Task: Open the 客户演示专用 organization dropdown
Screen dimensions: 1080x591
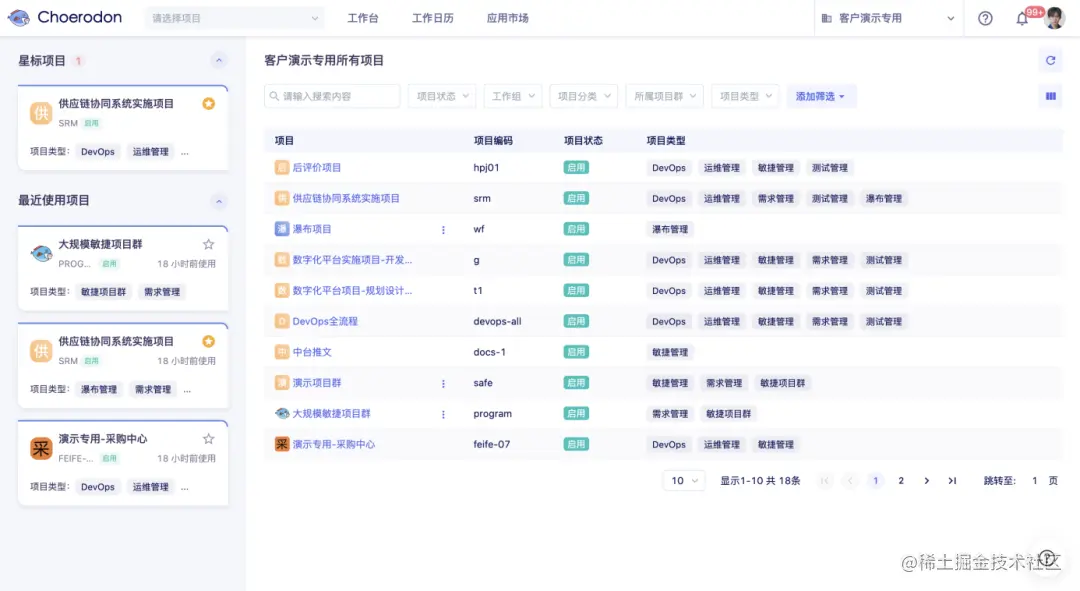Action: [888, 19]
